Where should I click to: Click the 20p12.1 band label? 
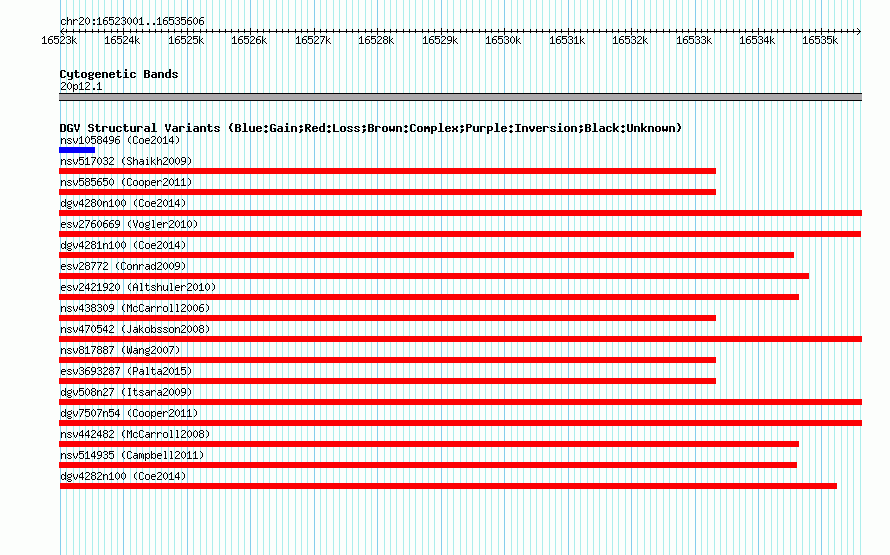(81, 86)
